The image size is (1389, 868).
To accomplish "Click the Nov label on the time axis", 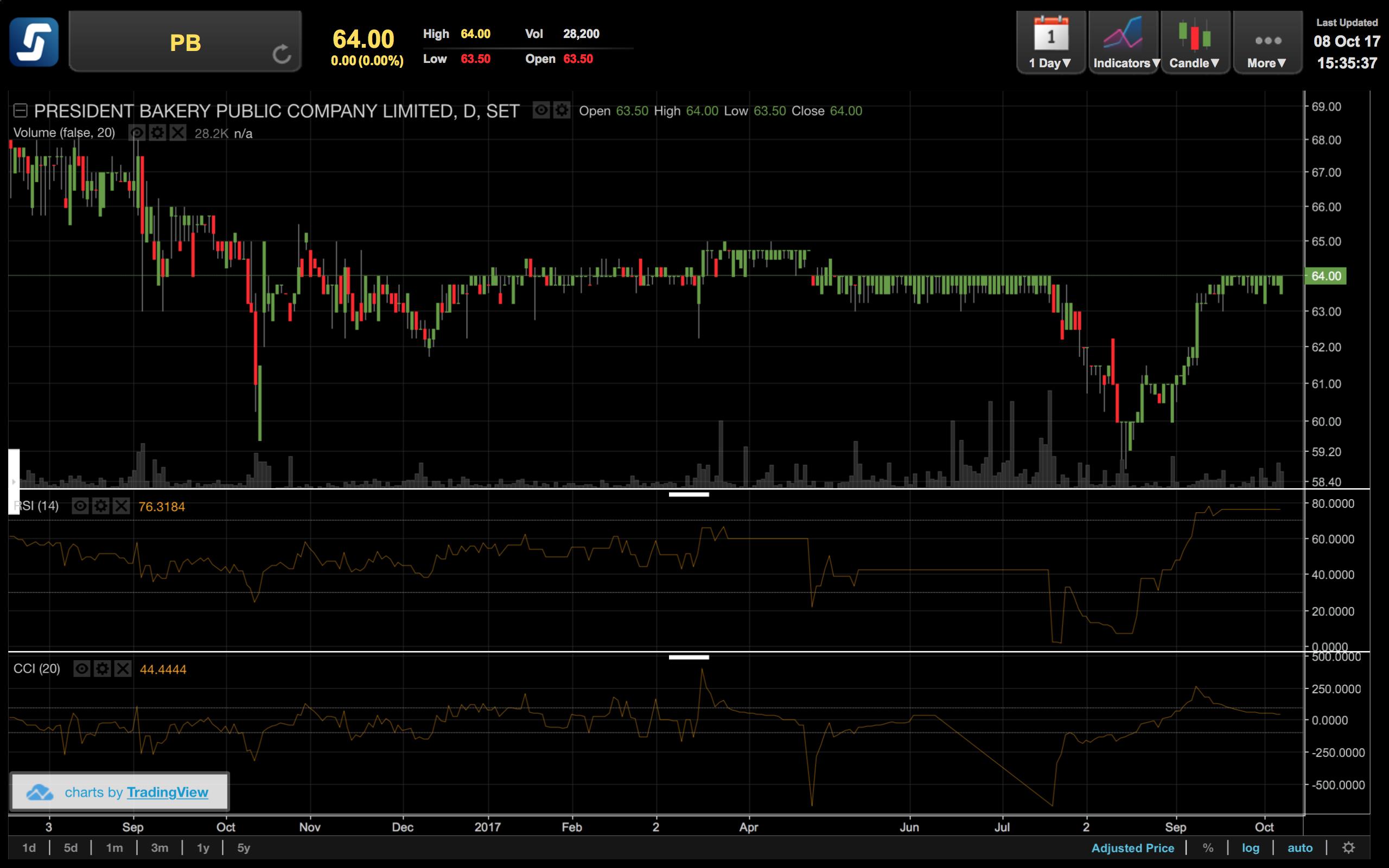I will point(309,827).
